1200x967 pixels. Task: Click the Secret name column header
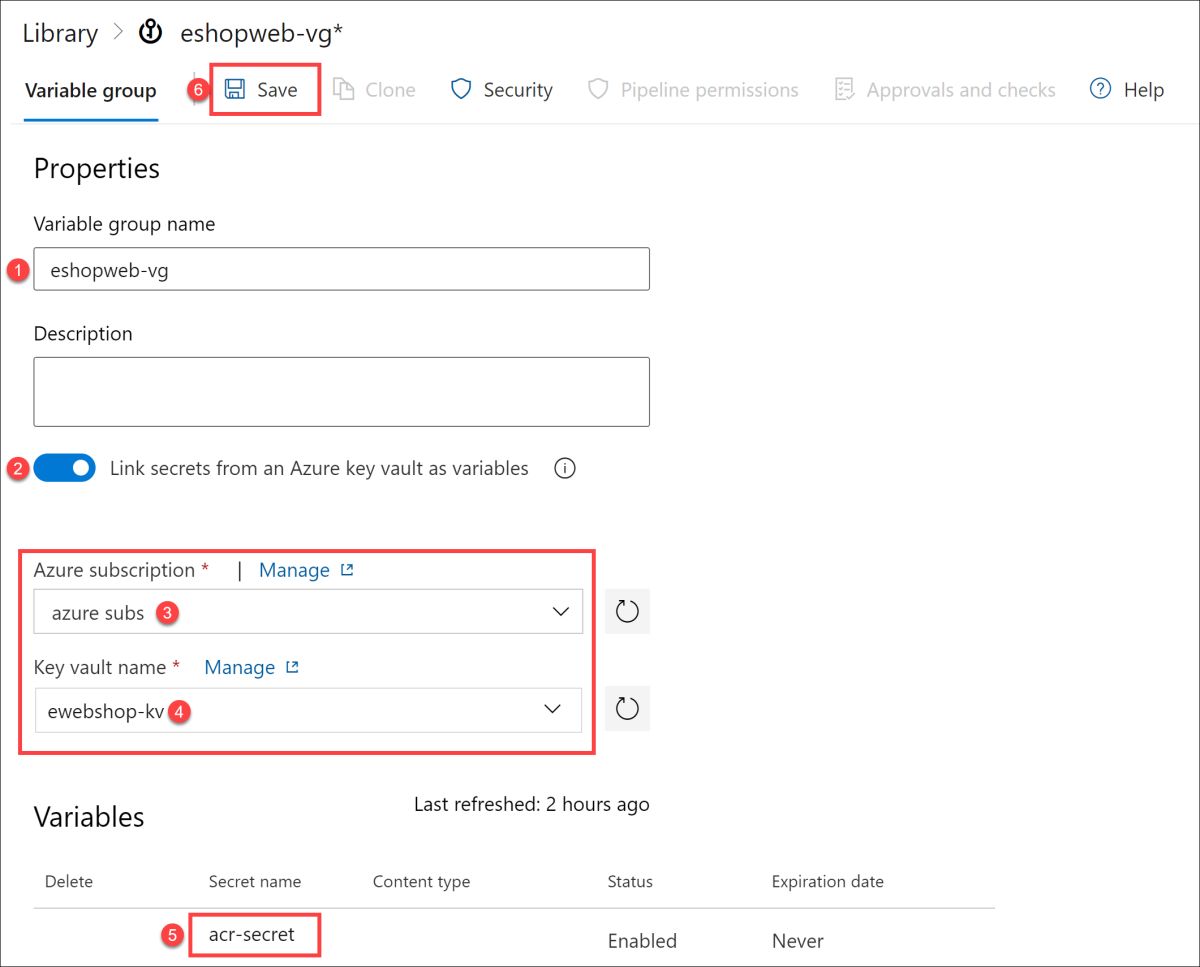255,882
